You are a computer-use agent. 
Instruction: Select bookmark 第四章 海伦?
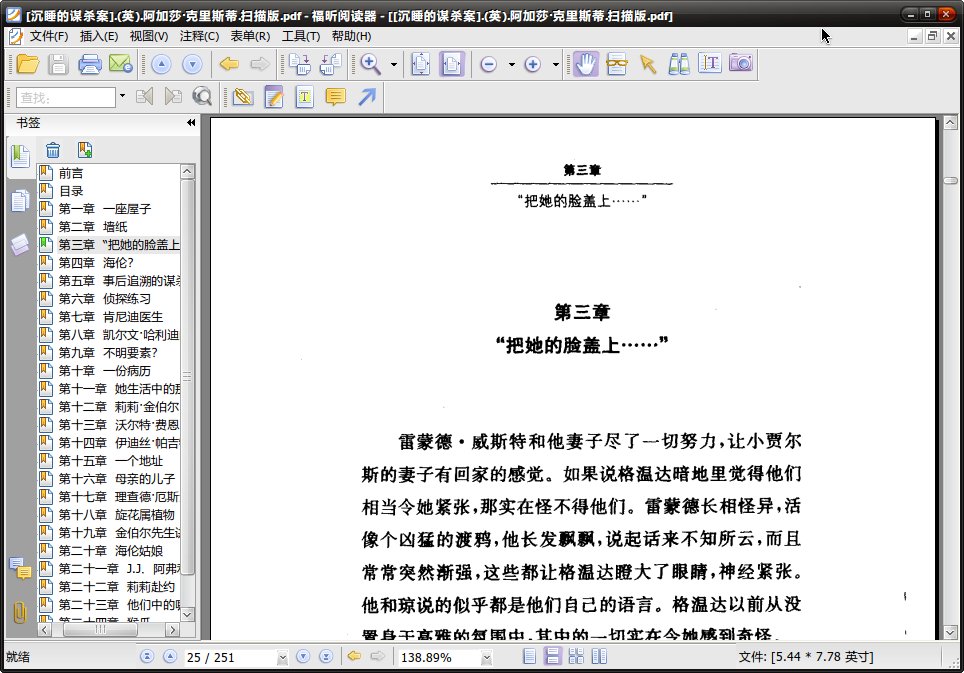(96, 263)
